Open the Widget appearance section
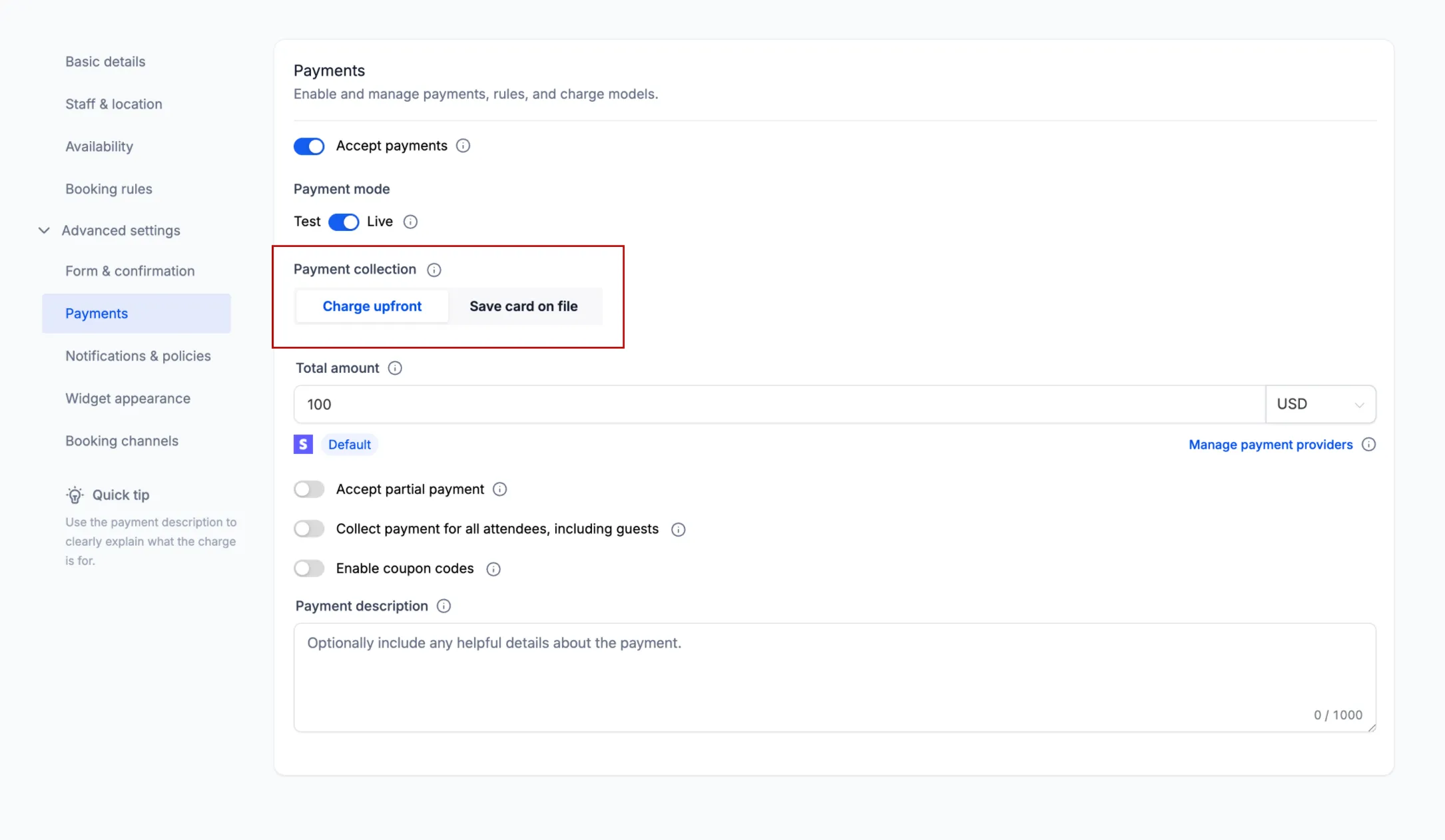This screenshot has width=1445, height=840. [x=128, y=399]
